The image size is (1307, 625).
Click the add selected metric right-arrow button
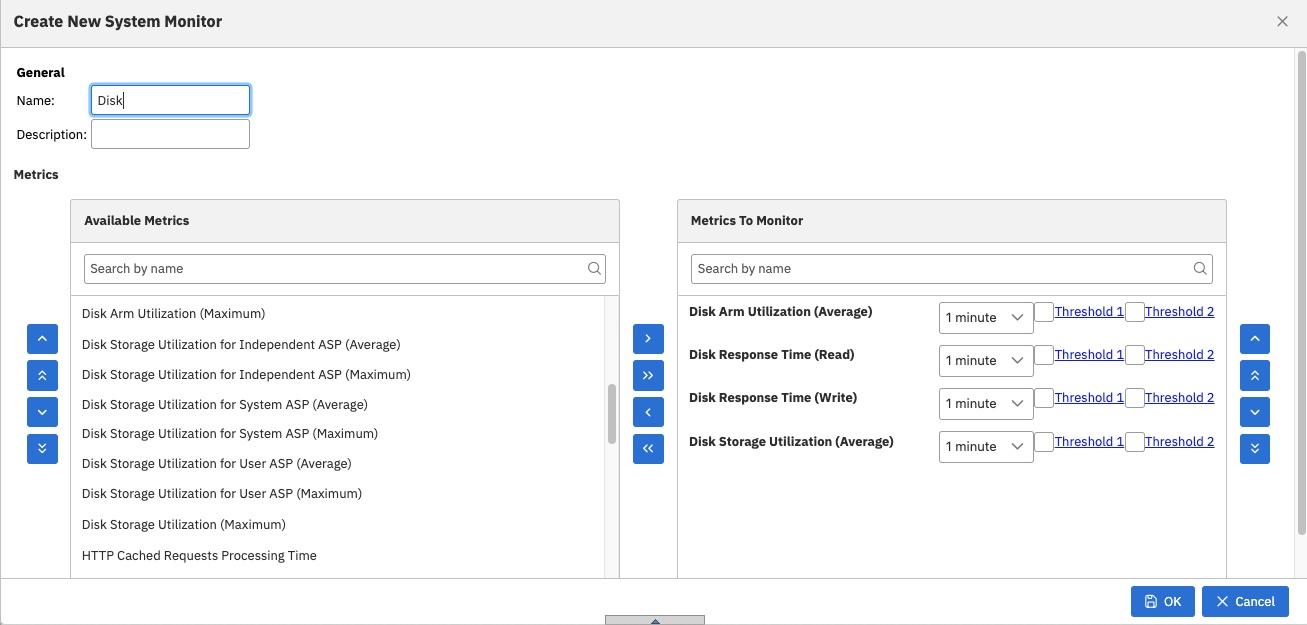(x=648, y=339)
